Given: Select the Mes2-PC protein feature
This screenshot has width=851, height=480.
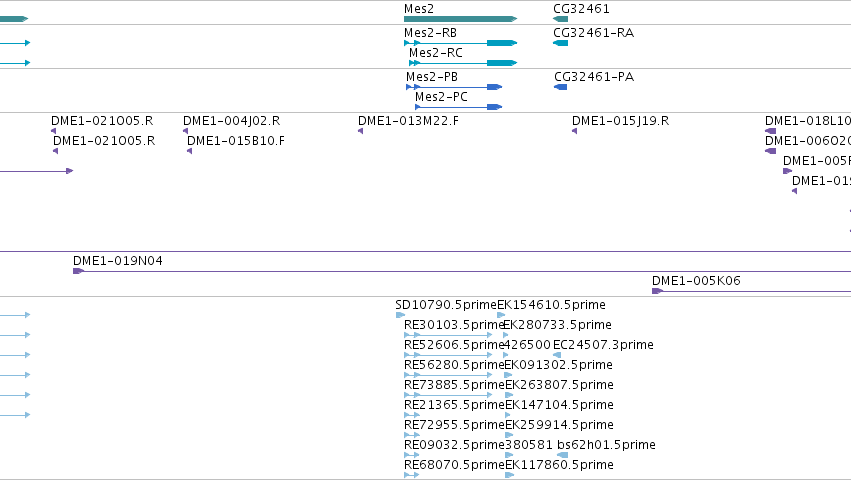Looking at the screenshot, I should click(x=458, y=107).
